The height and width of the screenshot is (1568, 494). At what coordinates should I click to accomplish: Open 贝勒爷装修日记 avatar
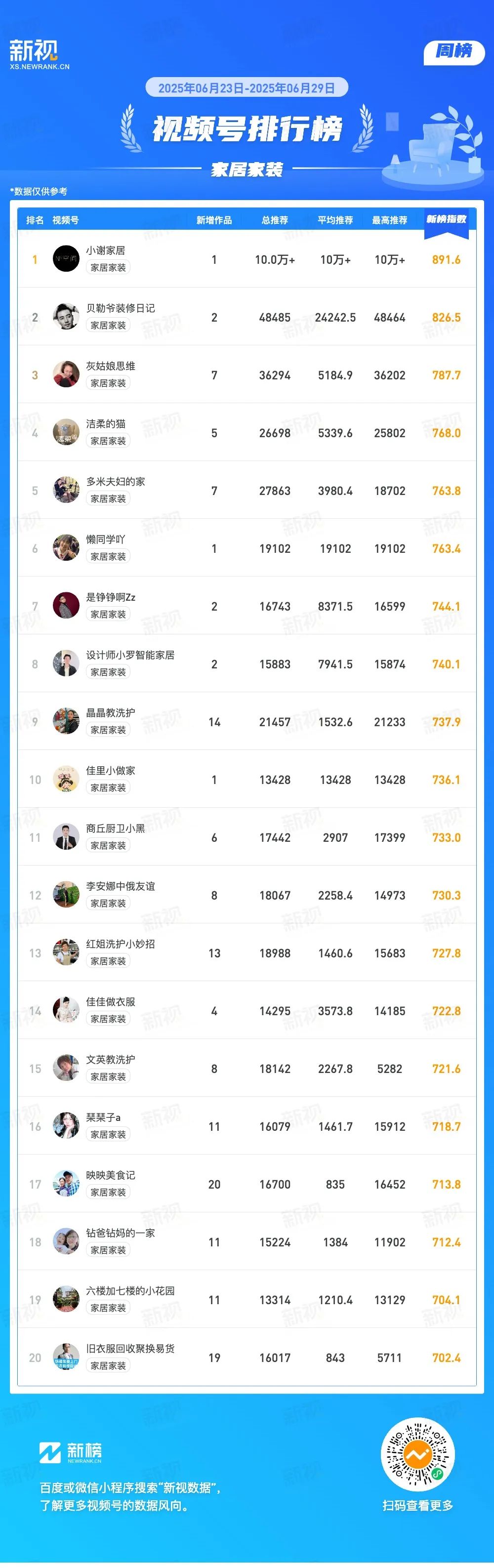click(66, 317)
